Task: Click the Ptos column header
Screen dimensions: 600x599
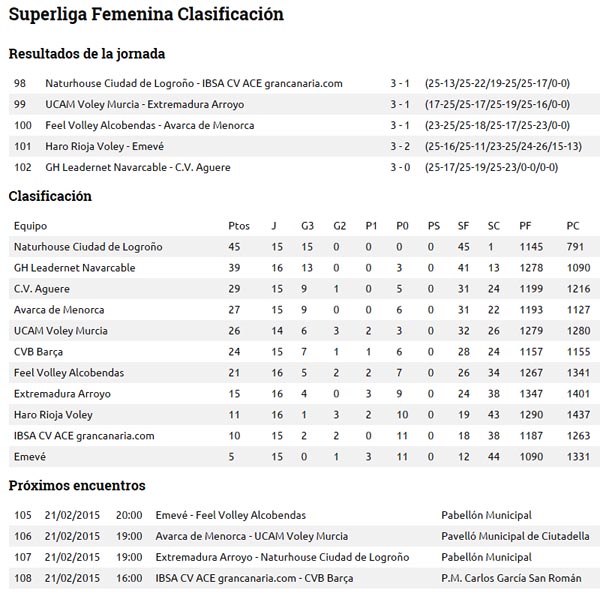Action: pyautogui.click(x=239, y=226)
